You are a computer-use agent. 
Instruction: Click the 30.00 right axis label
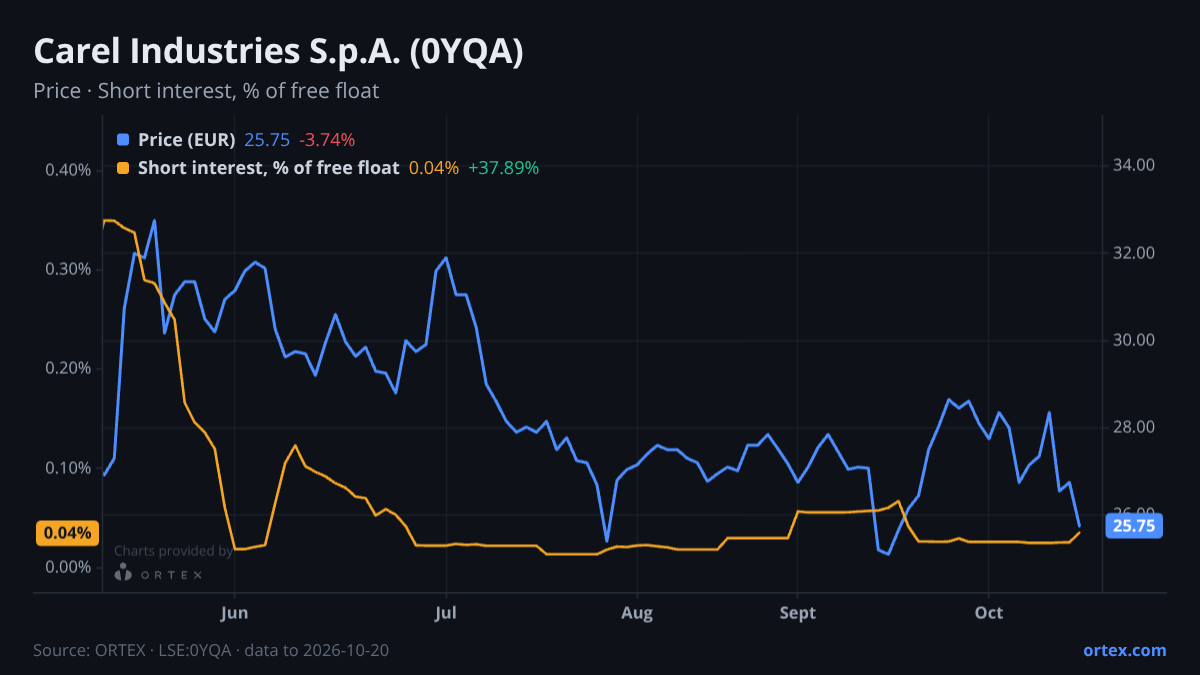pyautogui.click(x=1134, y=340)
